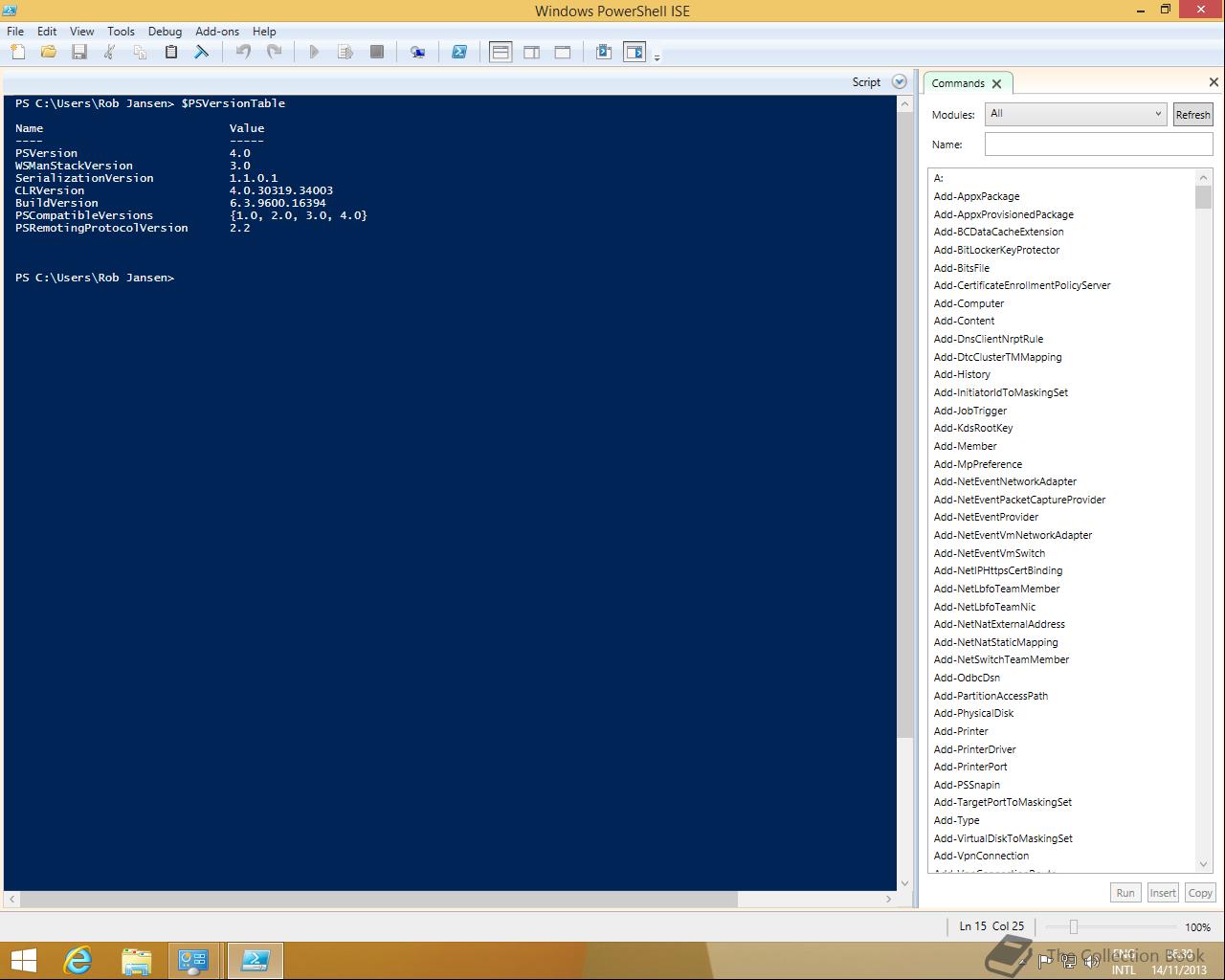This screenshot has height=980, width=1225.
Task: Click the Paste clipboard icon
Action: 171,53
